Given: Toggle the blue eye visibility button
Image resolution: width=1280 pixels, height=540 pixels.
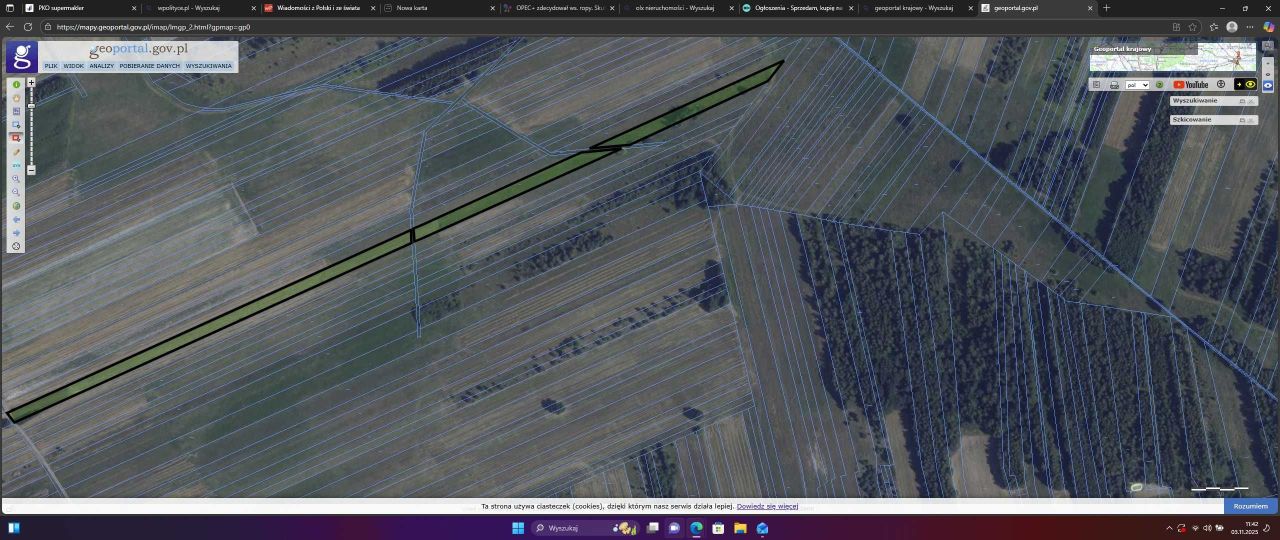Looking at the screenshot, I should pos(1268,86).
